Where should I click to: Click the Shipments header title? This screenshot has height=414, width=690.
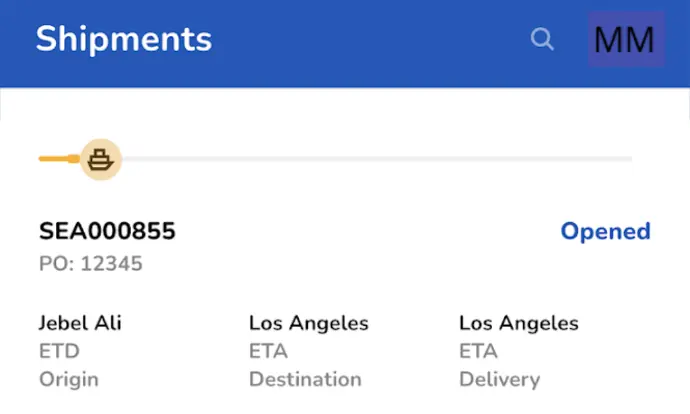[124, 39]
